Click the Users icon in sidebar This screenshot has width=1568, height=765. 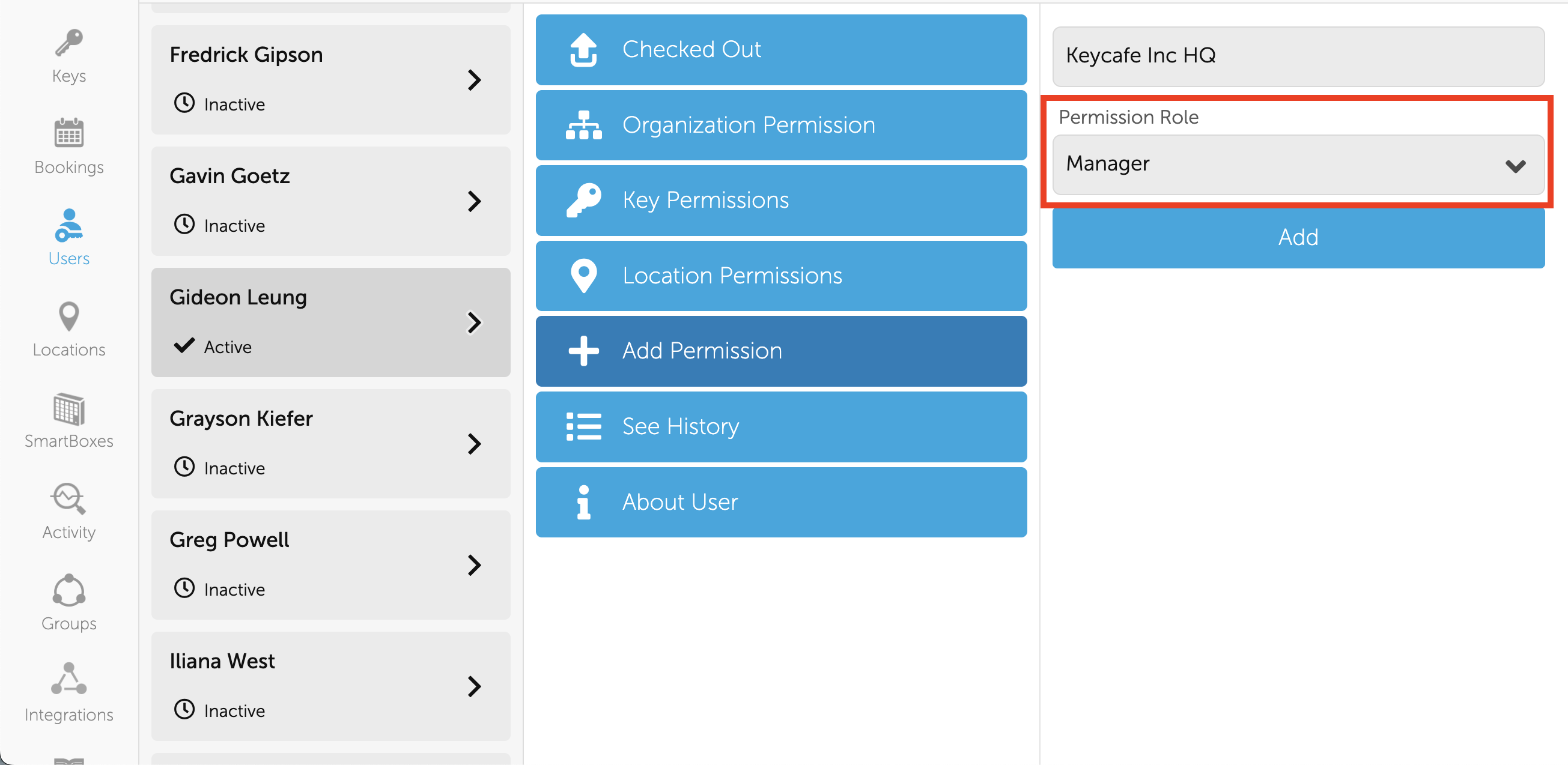point(68,225)
